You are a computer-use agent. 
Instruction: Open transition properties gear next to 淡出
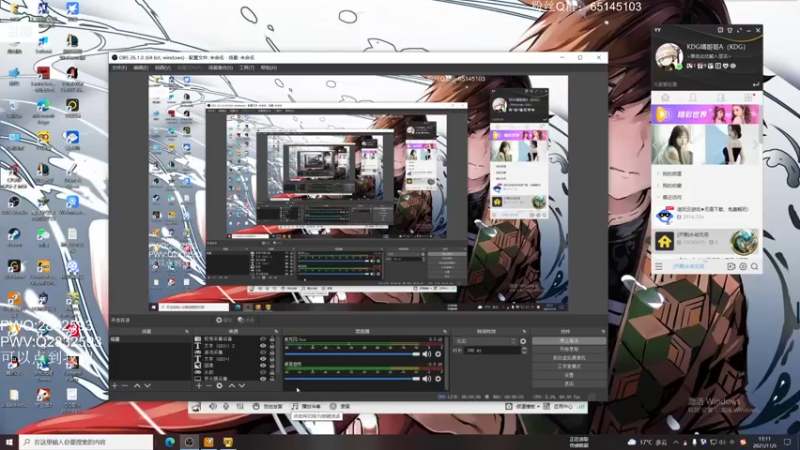pyautogui.click(x=522, y=341)
